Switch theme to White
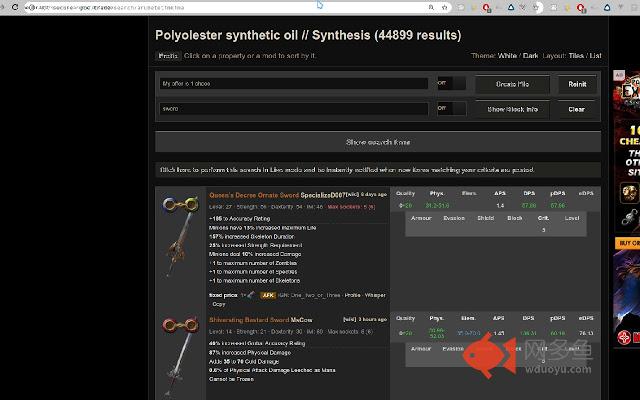Screen dimensions: 640x400 click(507, 56)
